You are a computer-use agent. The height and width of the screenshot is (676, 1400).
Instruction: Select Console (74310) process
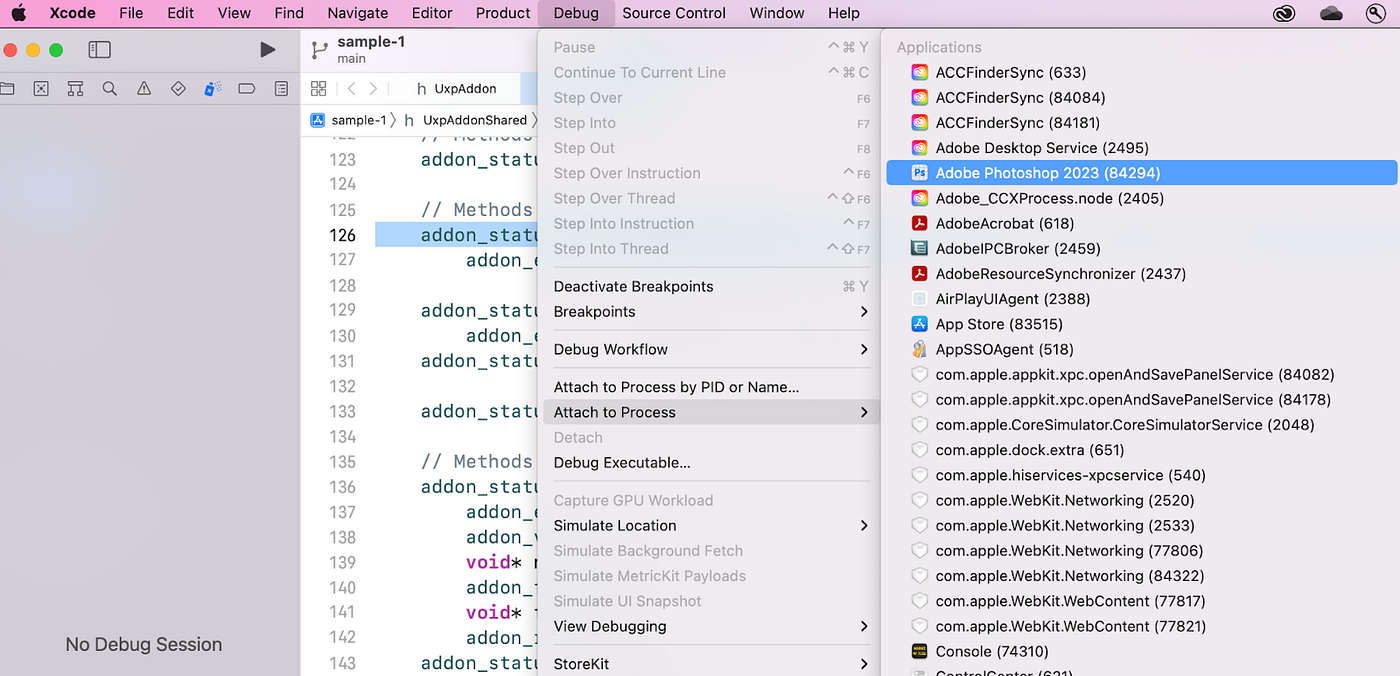[x=1141, y=651]
